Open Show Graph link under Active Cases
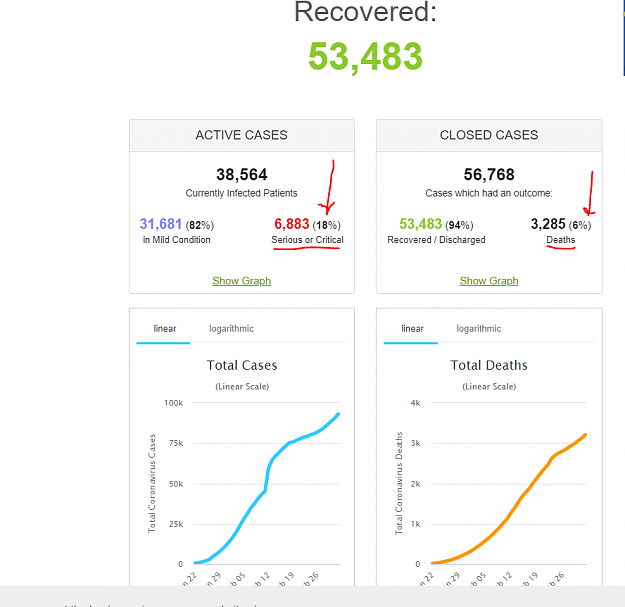Screen dimensions: 625x607 [242, 281]
